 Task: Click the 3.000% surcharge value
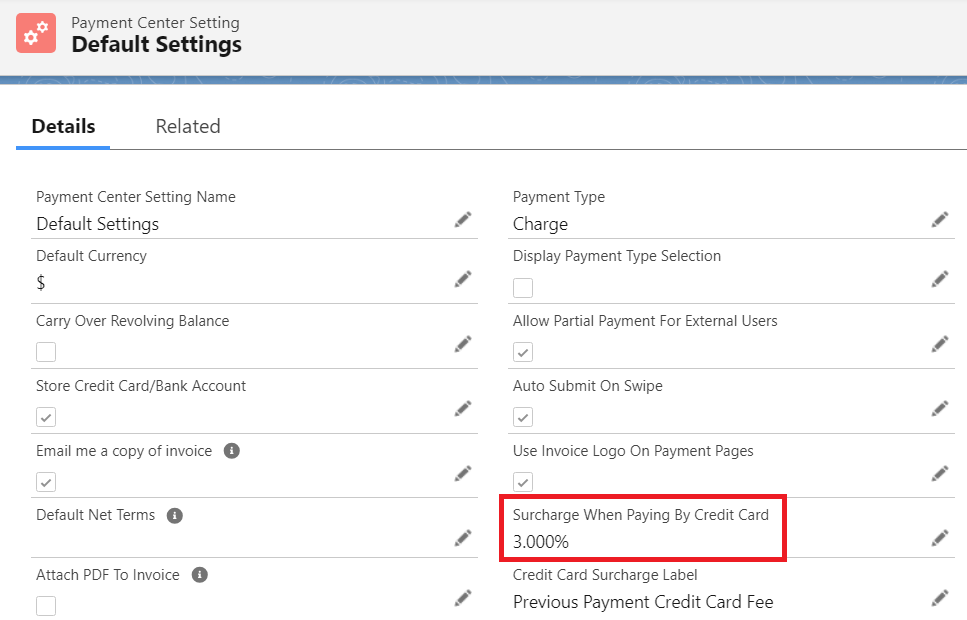[541, 542]
